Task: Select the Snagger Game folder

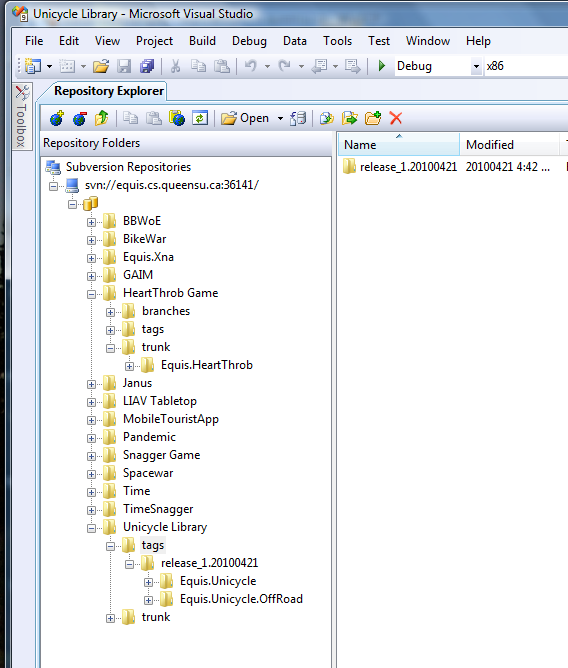Action: point(161,455)
